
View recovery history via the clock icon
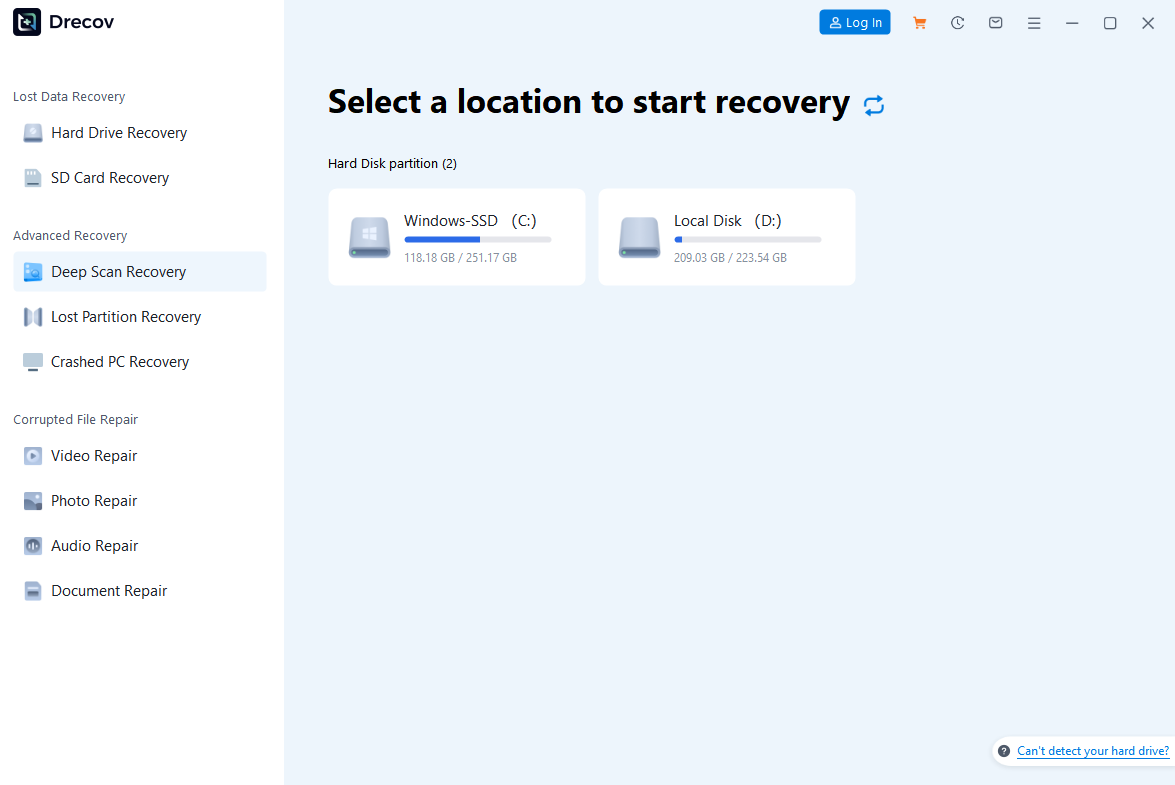pyautogui.click(x=957, y=22)
